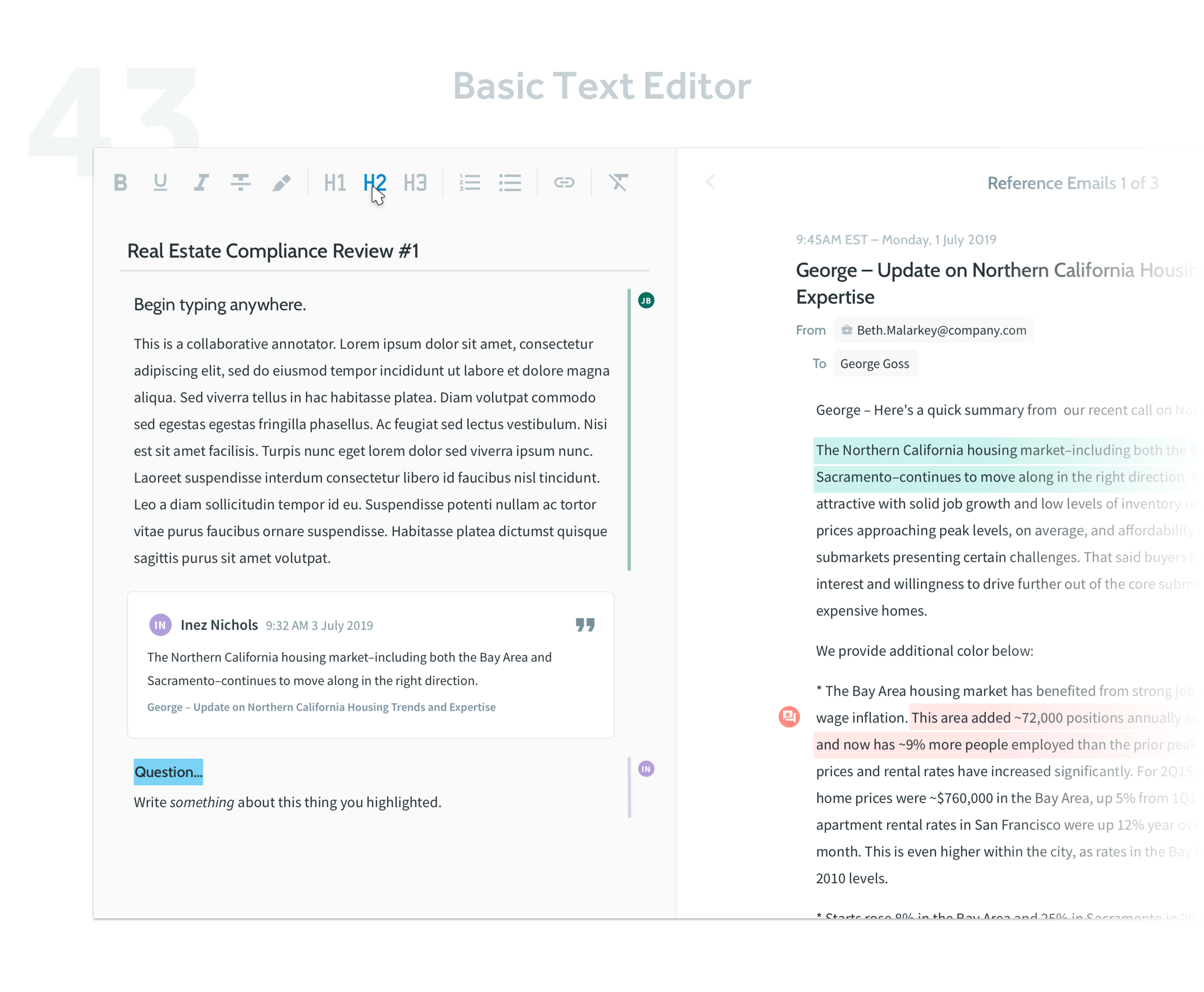
Task: Apply bold formatting to selected text
Action: click(120, 183)
